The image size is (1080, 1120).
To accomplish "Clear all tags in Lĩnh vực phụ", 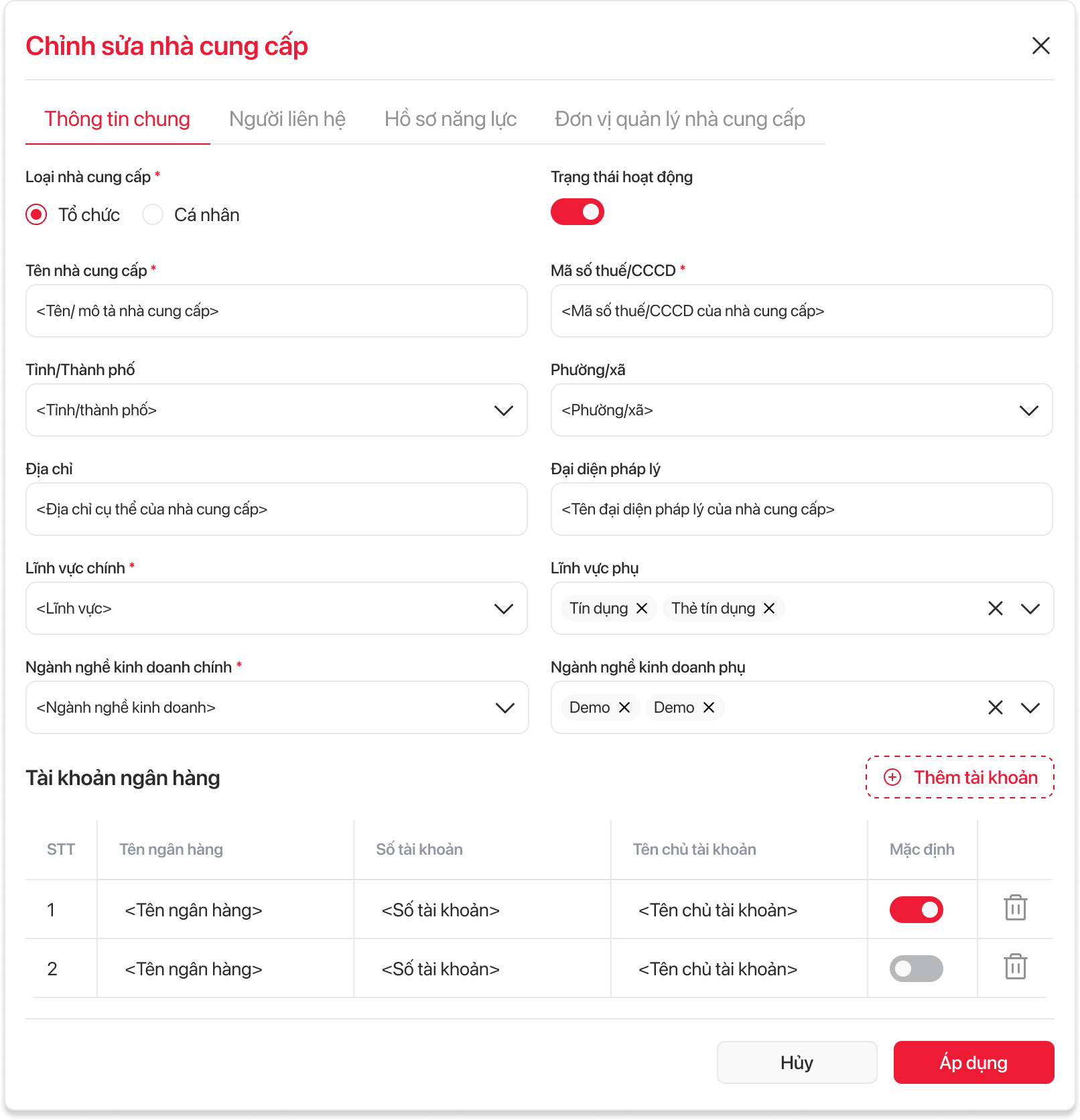I will pos(996,608).
